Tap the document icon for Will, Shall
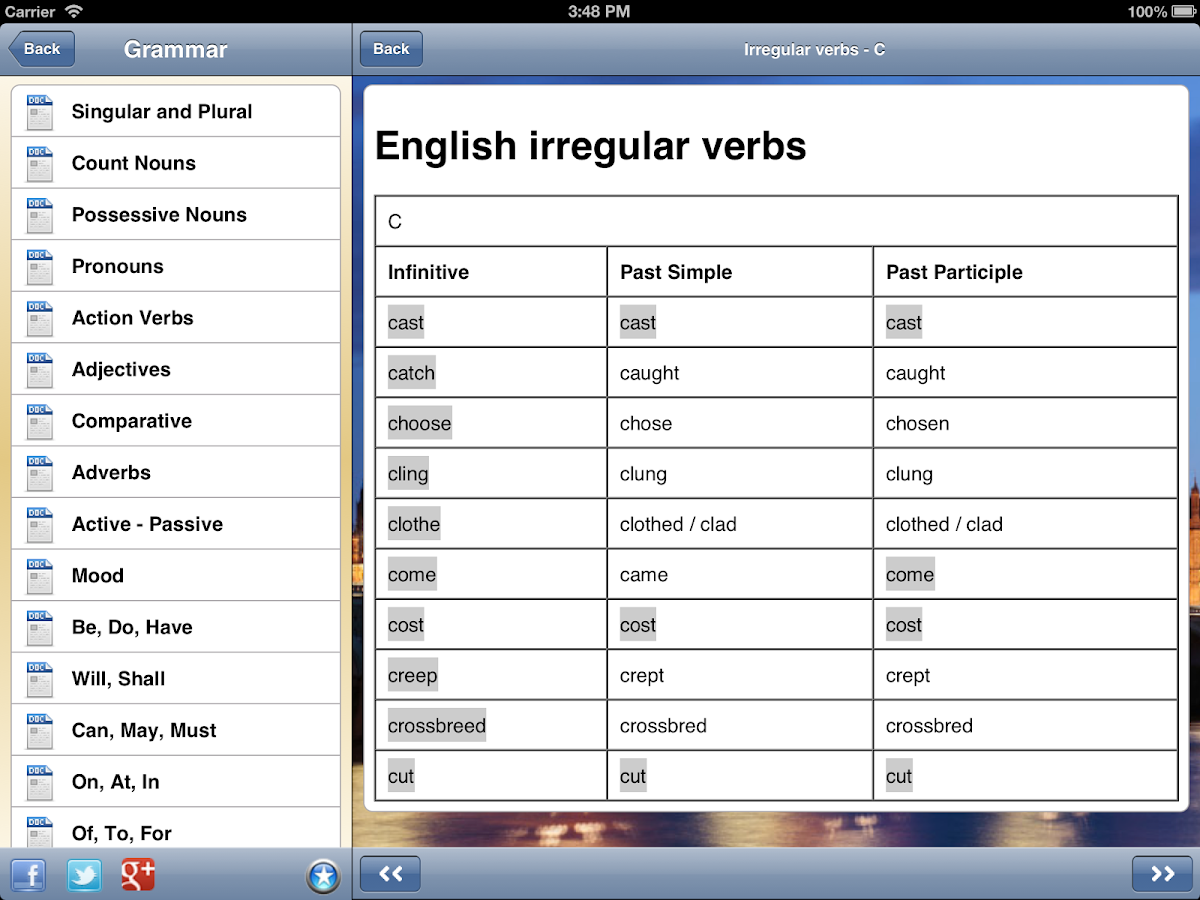Image resolution: width=1200 pixels, height=900 pixels. coord(39,678)
